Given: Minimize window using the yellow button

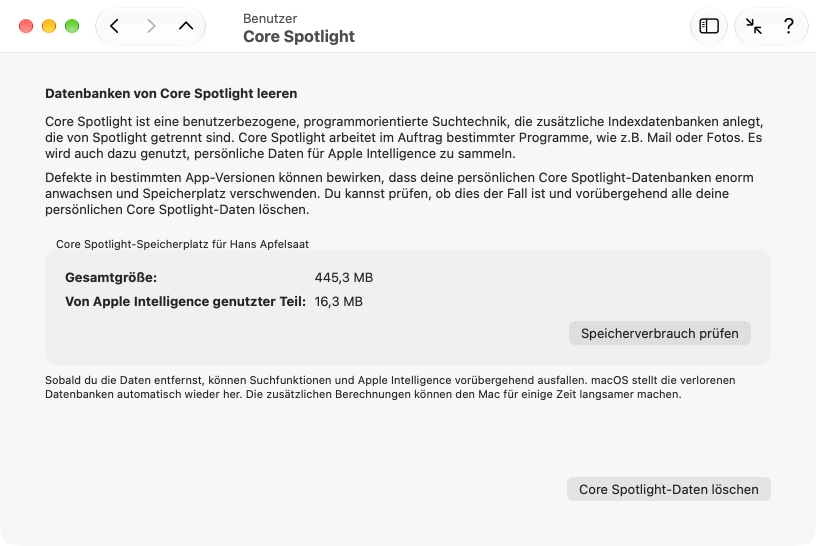Looking at the screenshot, I should [x=49, y=26].
